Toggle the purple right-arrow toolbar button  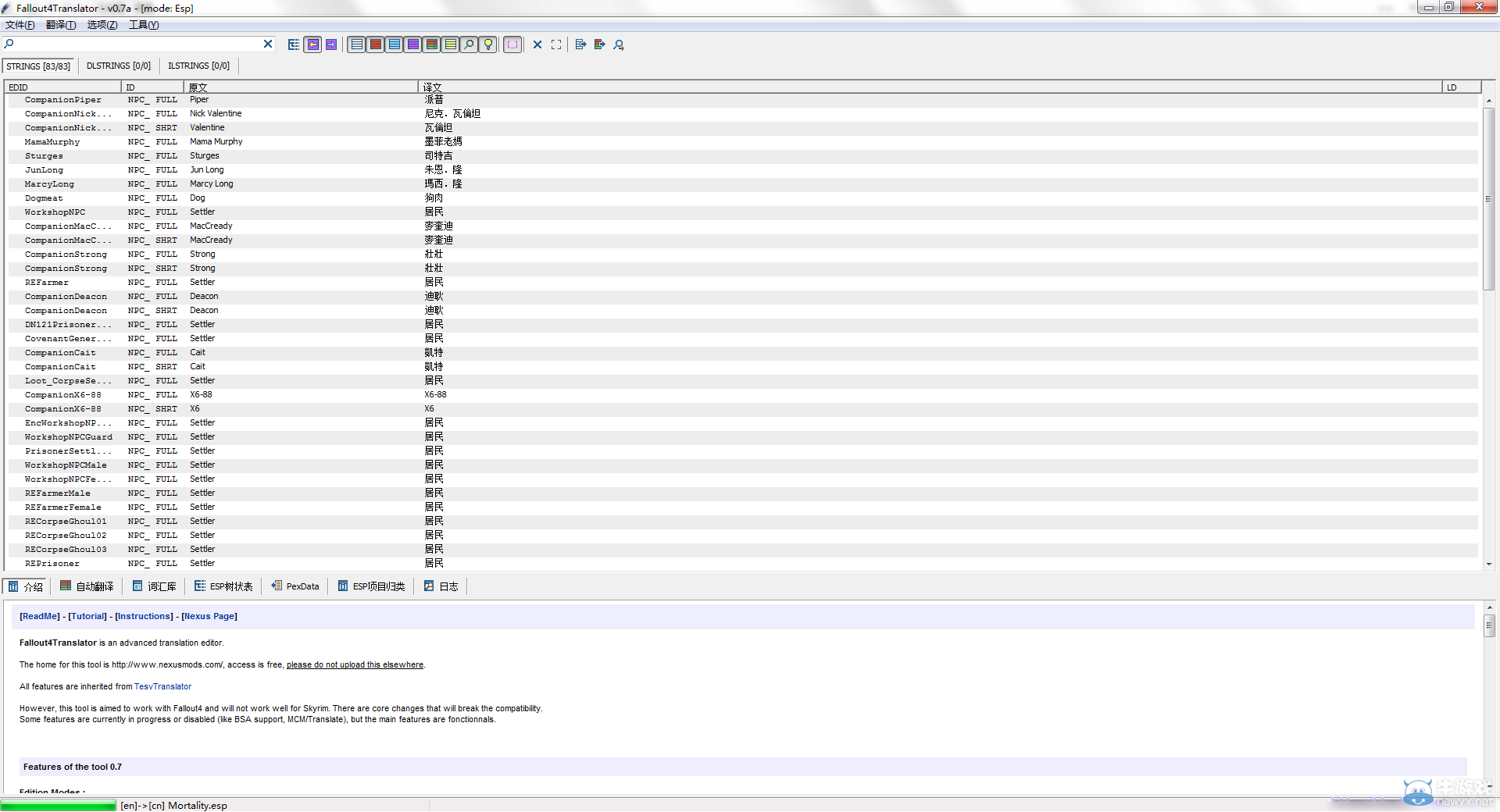pos(331,45)
